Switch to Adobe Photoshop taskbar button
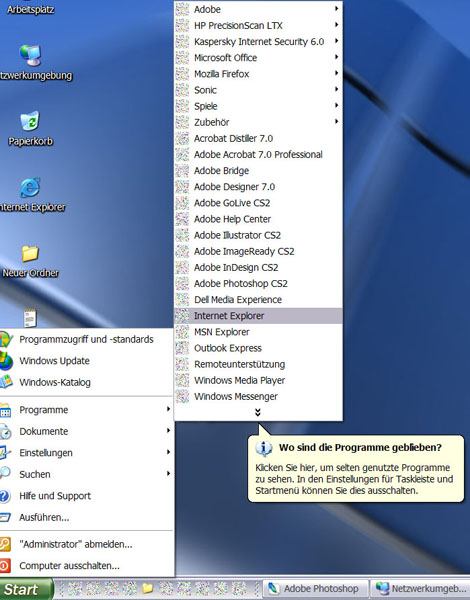The width and height of the screenshot is (470, 600). coord(315,589)
